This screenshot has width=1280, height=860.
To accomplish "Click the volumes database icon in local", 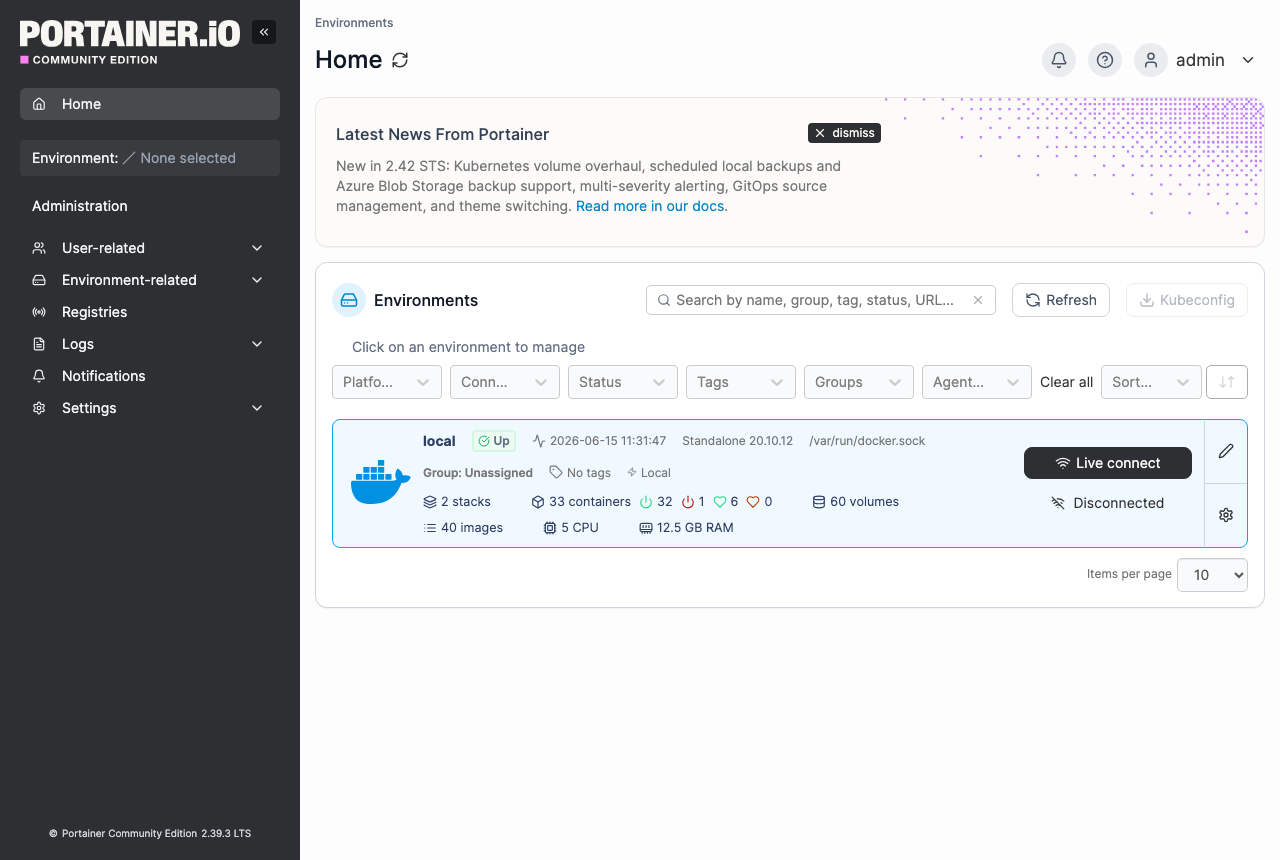I will (x=819, y=502).
